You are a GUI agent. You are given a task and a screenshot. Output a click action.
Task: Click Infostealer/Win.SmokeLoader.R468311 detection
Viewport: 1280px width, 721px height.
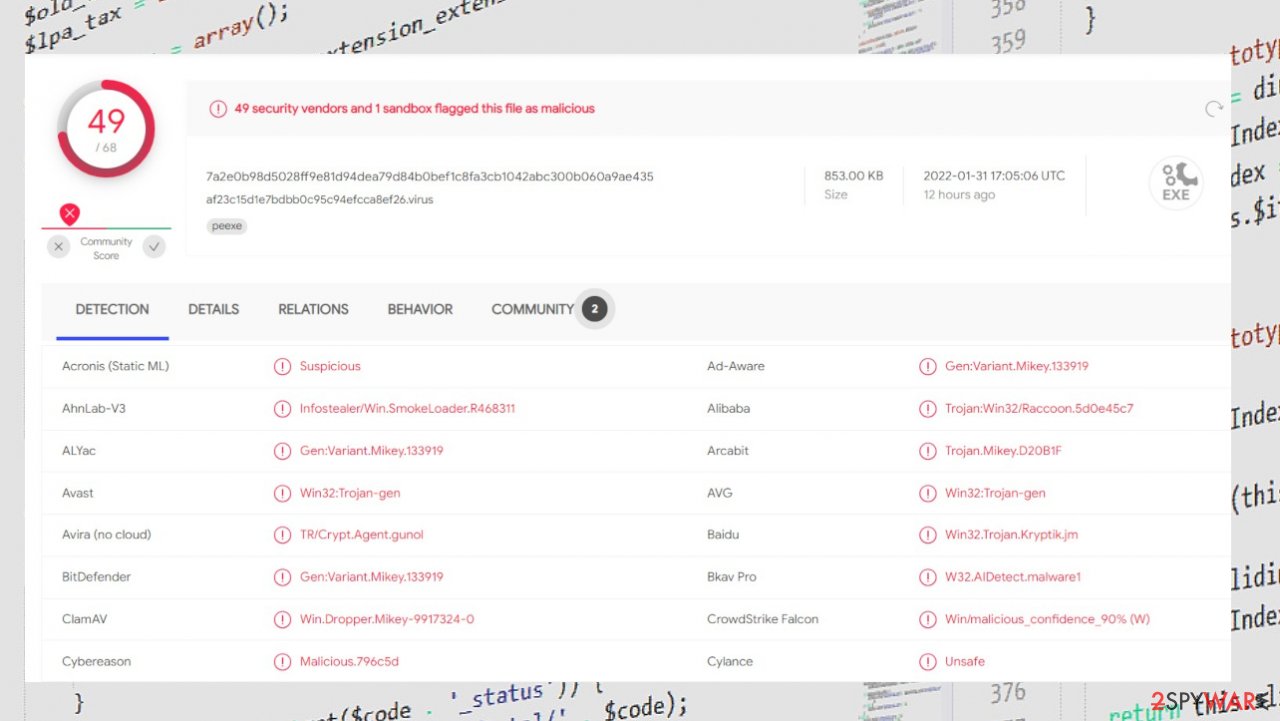pyautogui.click(x=407, y=409)
